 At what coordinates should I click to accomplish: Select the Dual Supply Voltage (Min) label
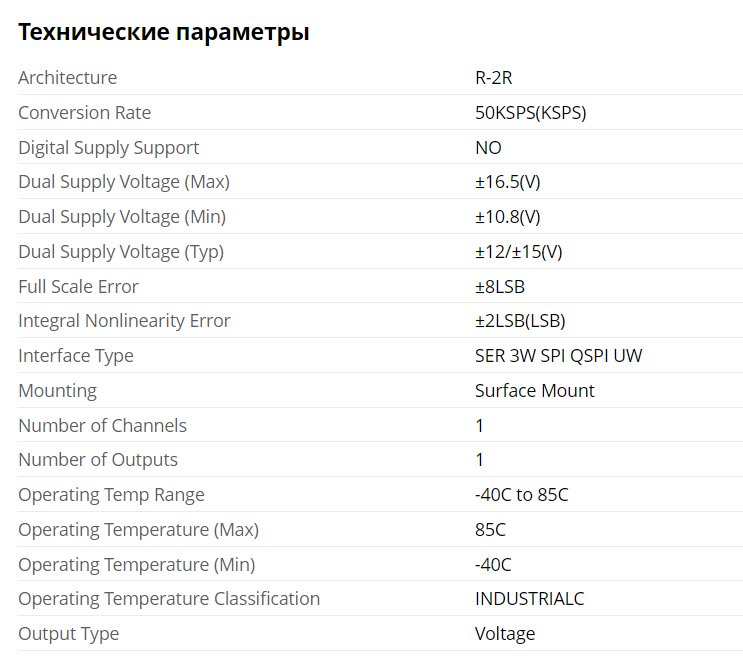pos(122,217)
